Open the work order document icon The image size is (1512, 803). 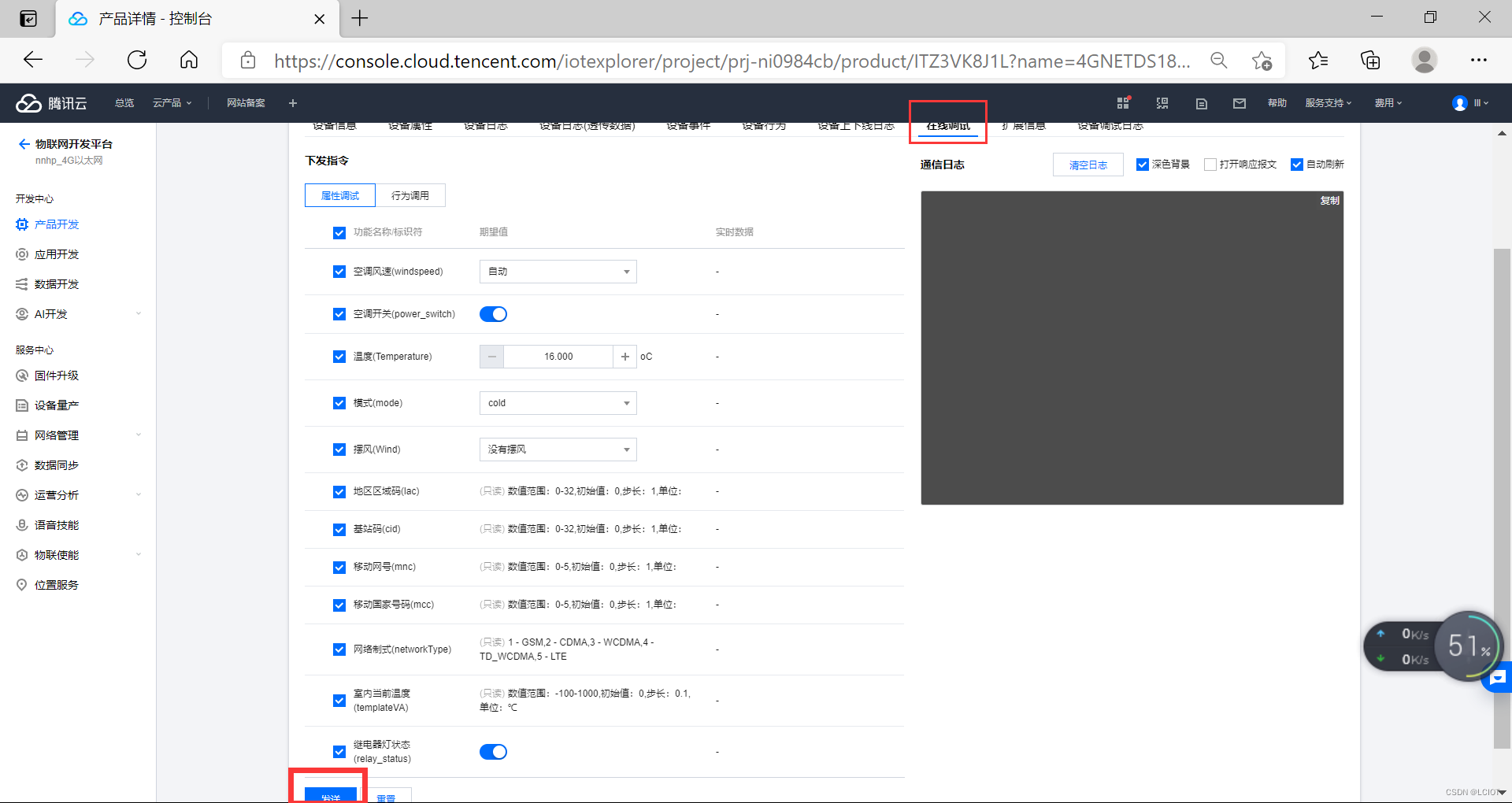[x=1201, y=103]
